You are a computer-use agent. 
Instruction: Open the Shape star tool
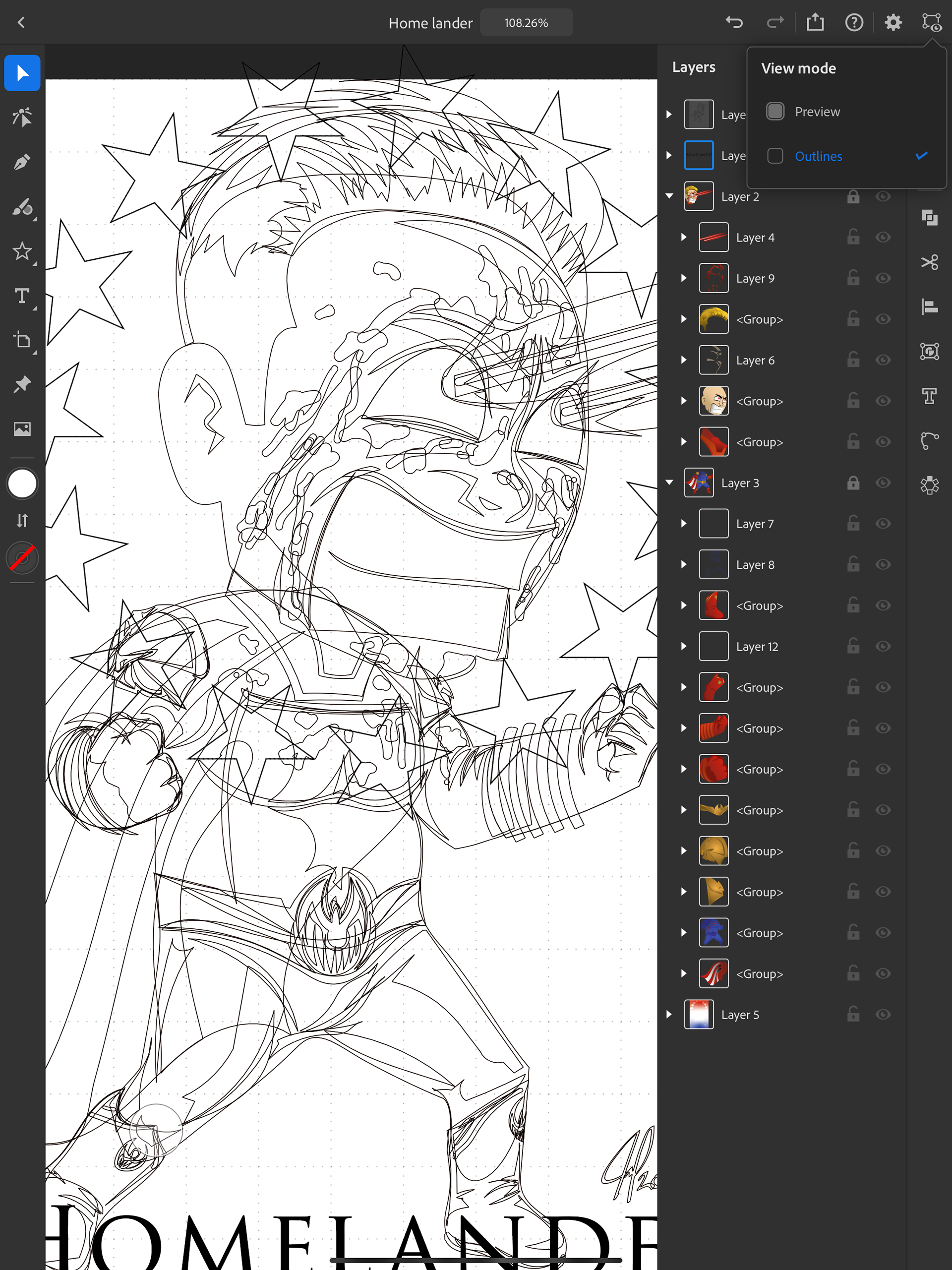(22, 251)
